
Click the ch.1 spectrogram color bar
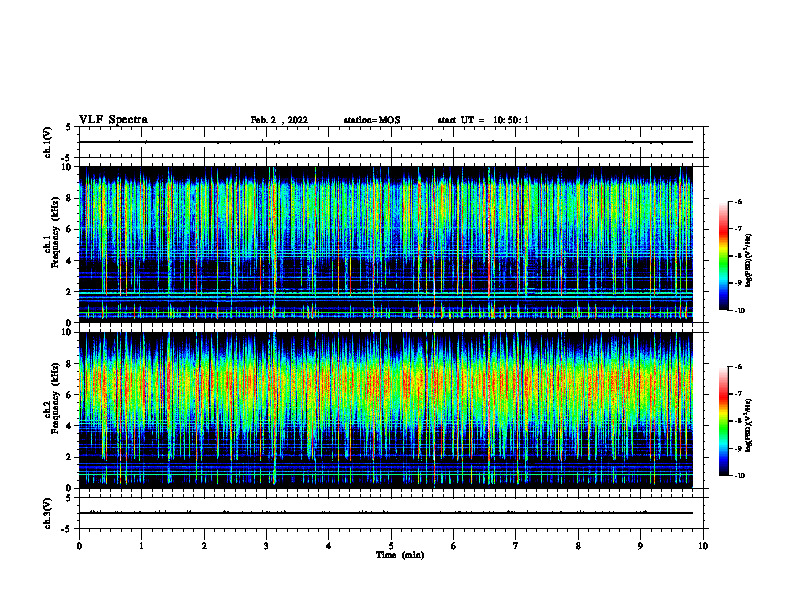(723, 256)
